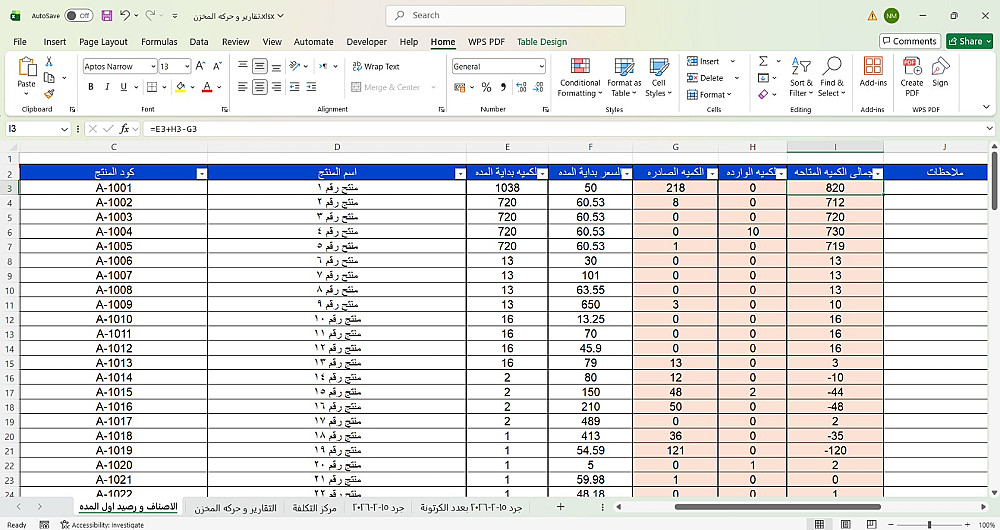Toggle Wrap Text

tap(376, 66)
